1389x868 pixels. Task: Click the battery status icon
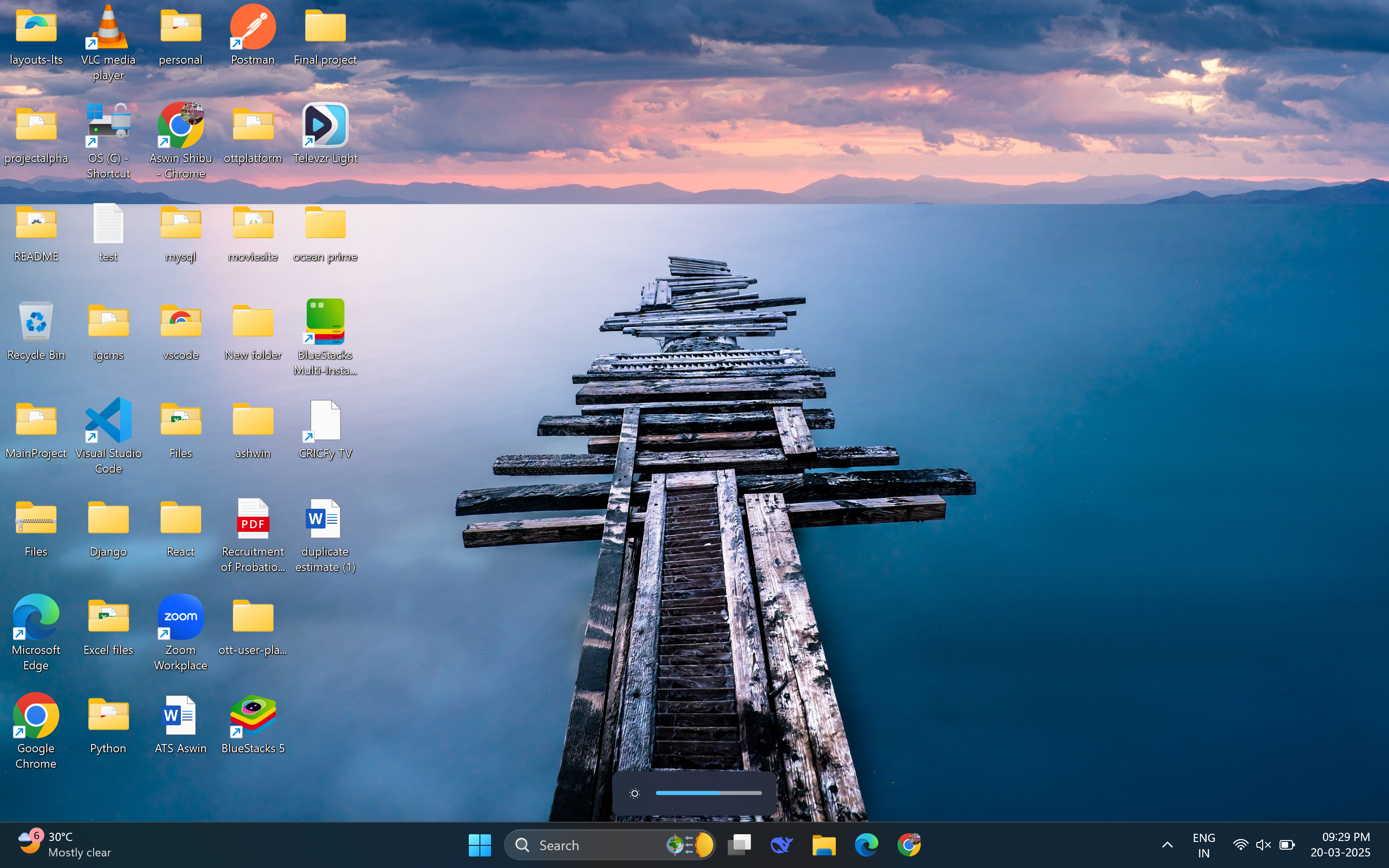tap(1287, 845)
